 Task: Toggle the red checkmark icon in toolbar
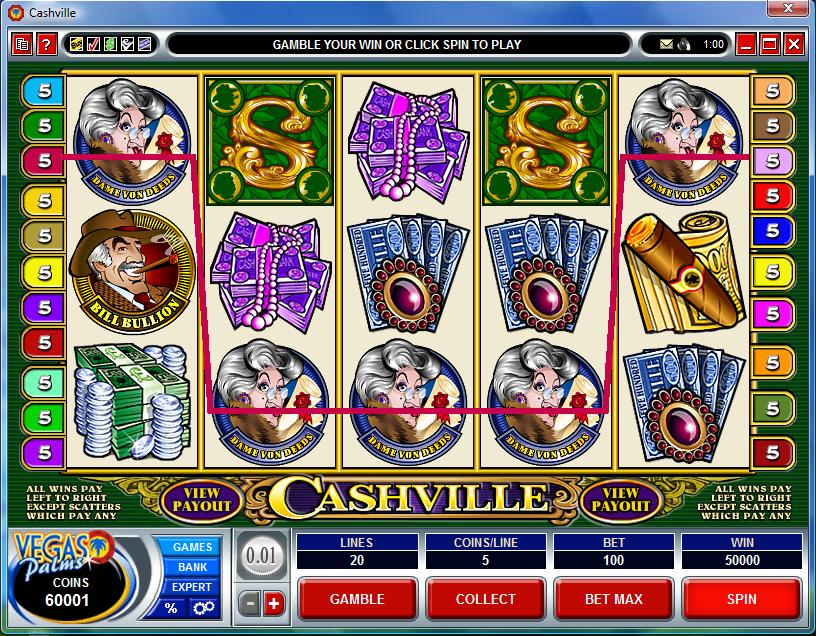pyautogui.click(x=94, y=44)
